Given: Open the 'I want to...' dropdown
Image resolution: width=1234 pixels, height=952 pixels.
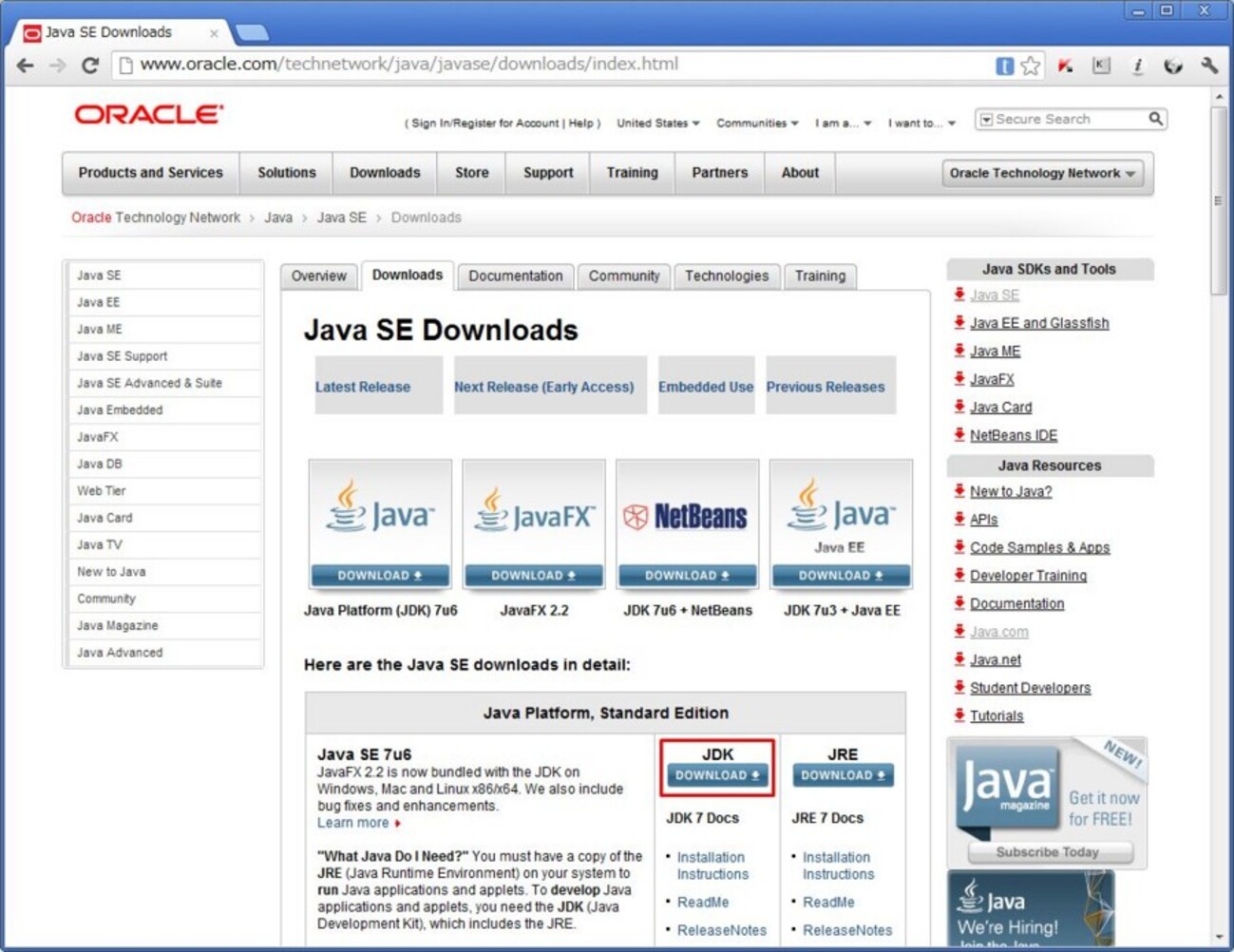Looking at the screenshot, I should 921,124.
